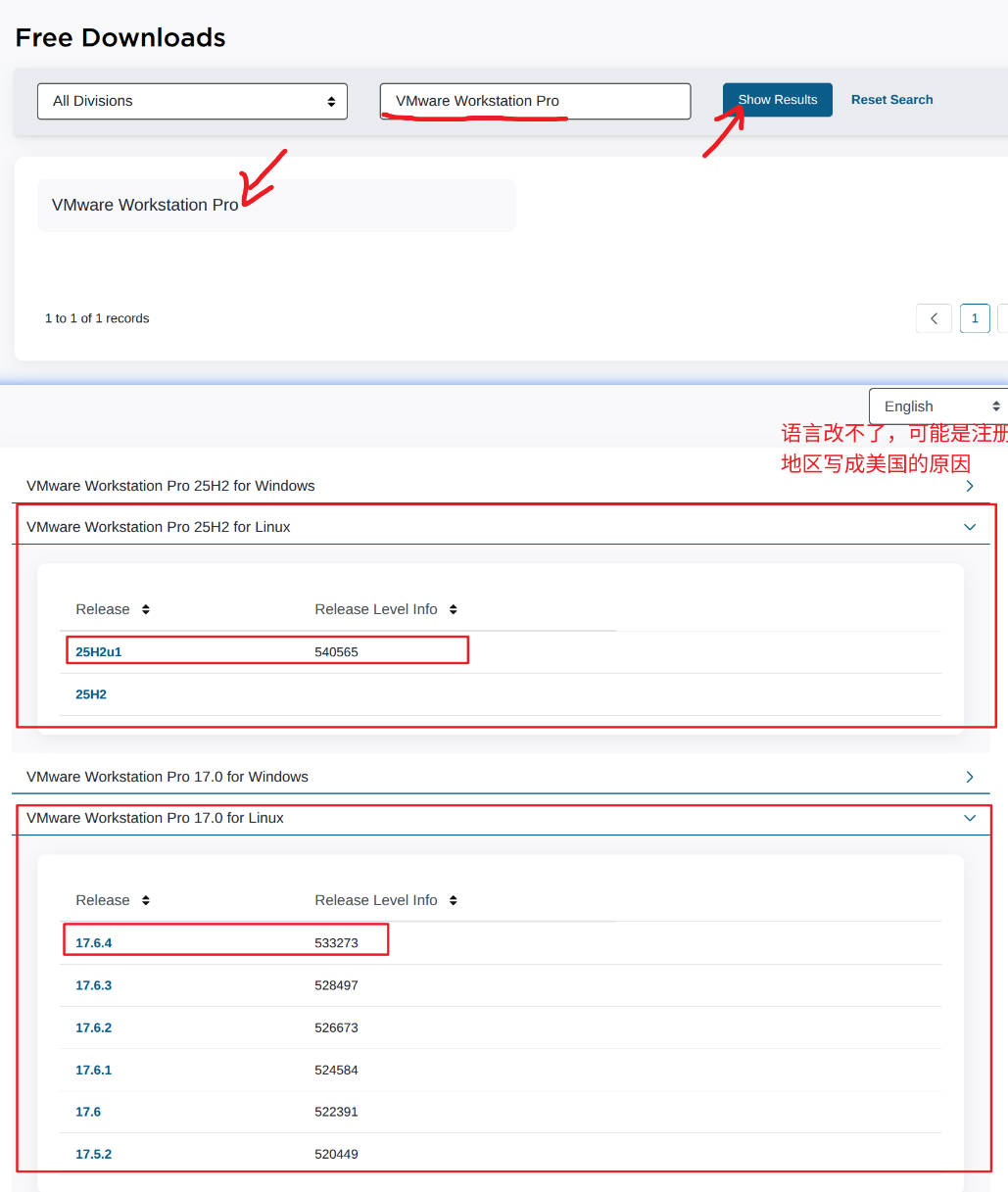Image resolution: width=1008 pixels, height=1192 pixels.
Task: Sort 25H2 table by Release Level Info
Action: click(x=453, y=609)
